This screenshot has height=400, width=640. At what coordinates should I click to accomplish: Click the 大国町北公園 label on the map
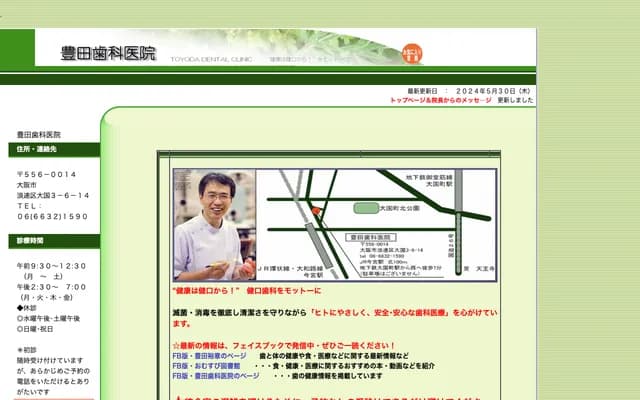pyautogui.click(x=400, y=208)
